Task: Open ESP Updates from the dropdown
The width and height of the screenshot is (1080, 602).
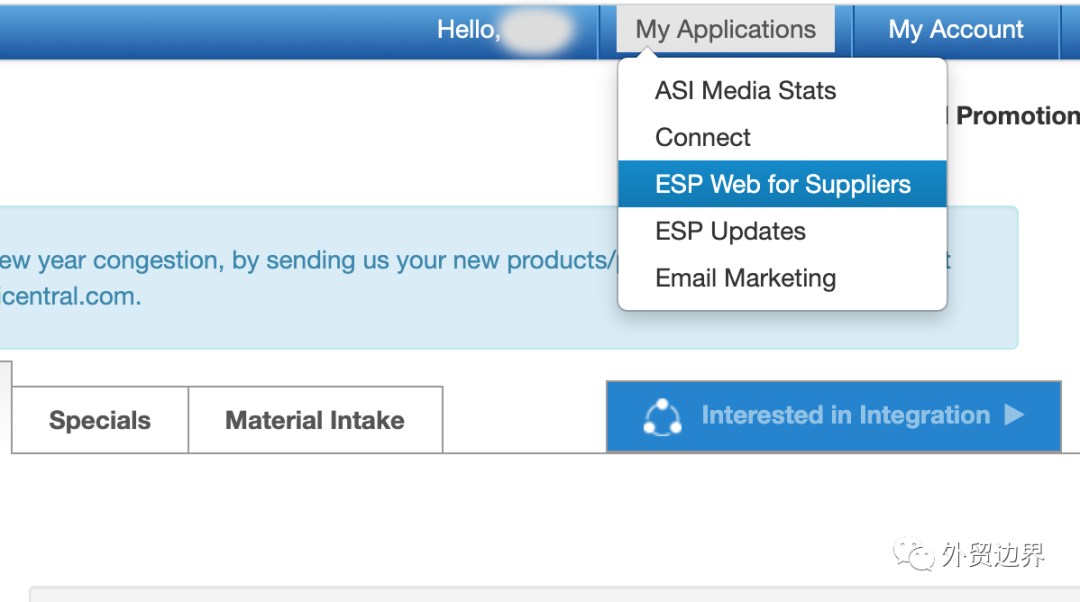Action: point(782,231)
